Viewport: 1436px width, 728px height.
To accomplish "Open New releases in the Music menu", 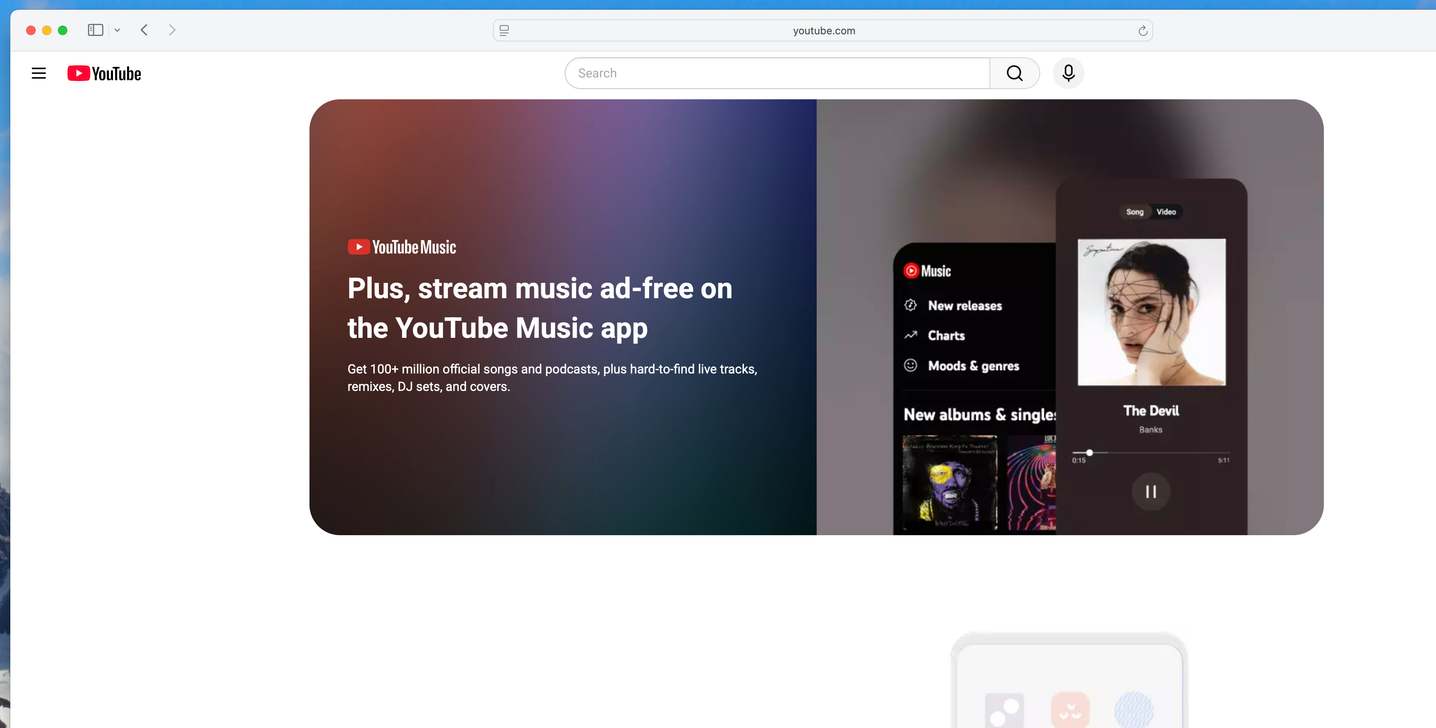I will pos(965,306).
